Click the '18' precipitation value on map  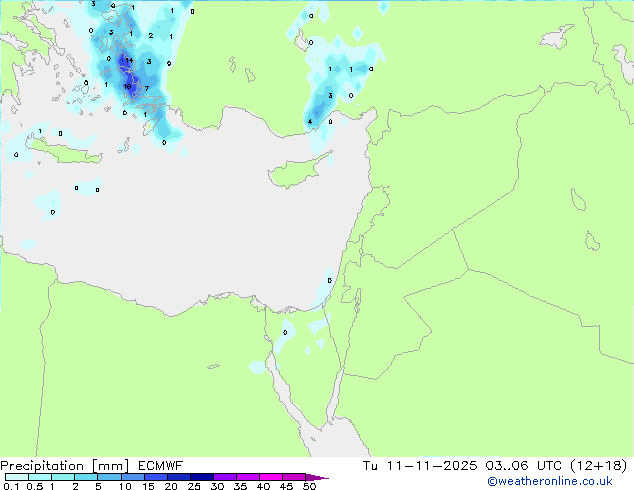[x=127, y=87]
